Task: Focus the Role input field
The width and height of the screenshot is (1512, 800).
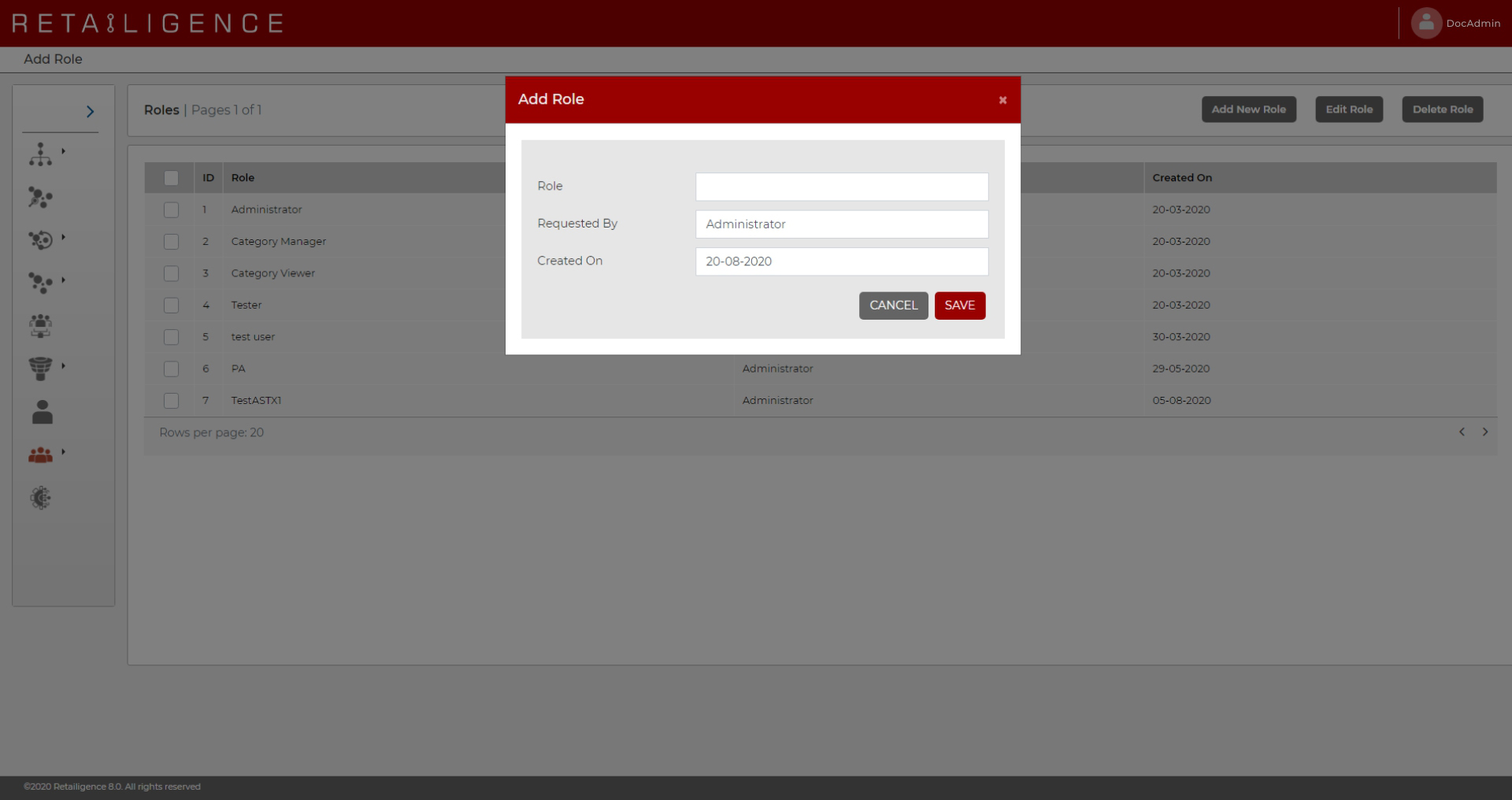Action: [x=841, y=187]
